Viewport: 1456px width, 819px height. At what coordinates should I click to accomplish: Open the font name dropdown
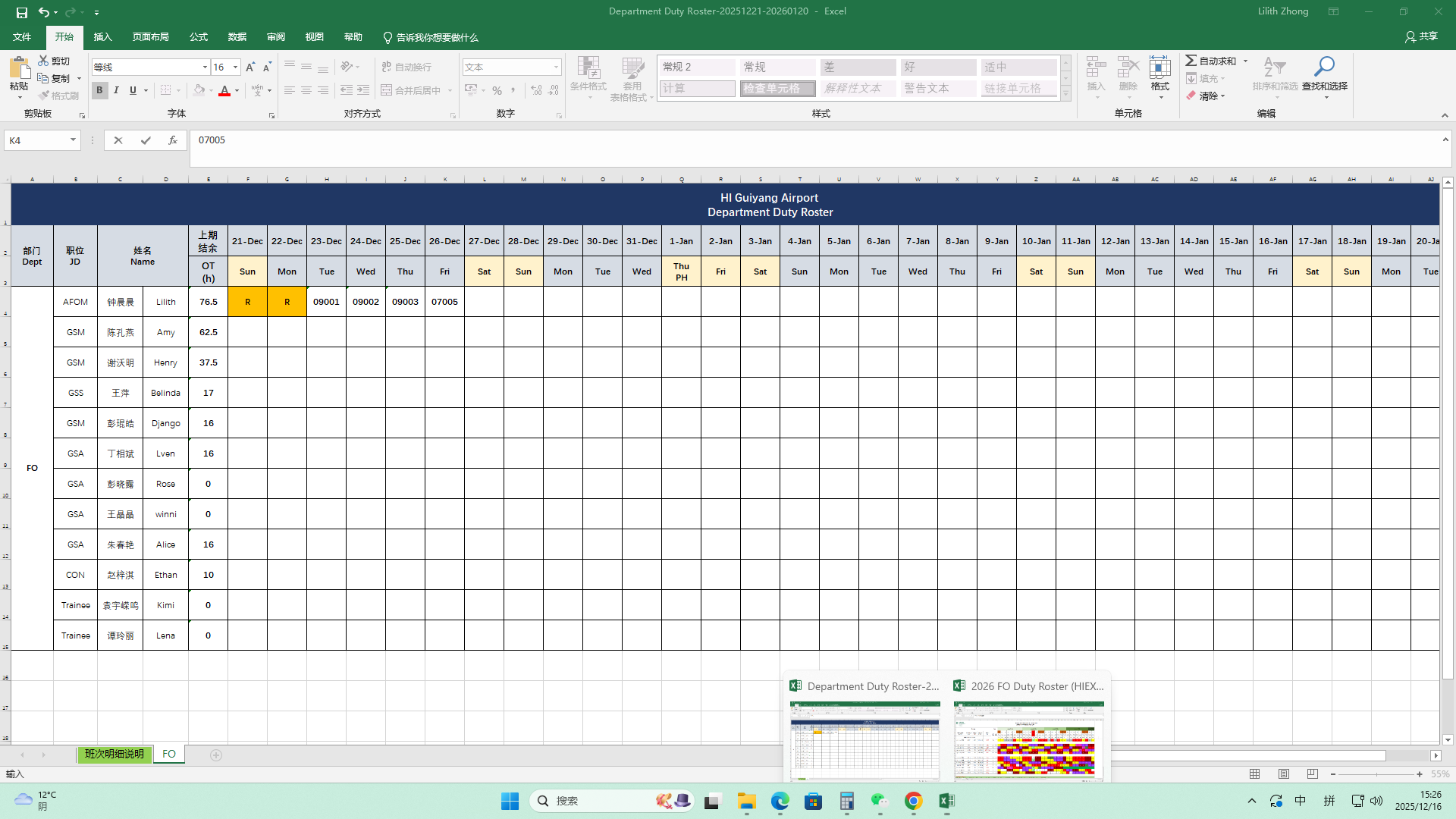point(205,67)
